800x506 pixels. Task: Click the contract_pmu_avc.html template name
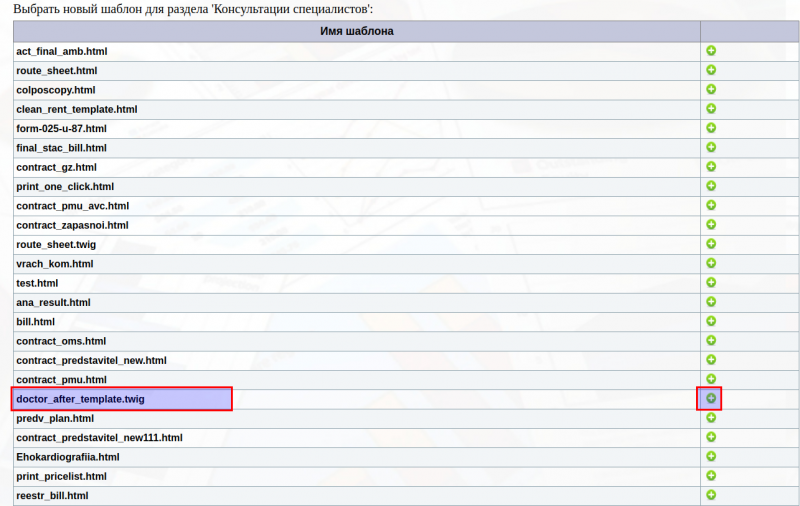click(73, 206)
